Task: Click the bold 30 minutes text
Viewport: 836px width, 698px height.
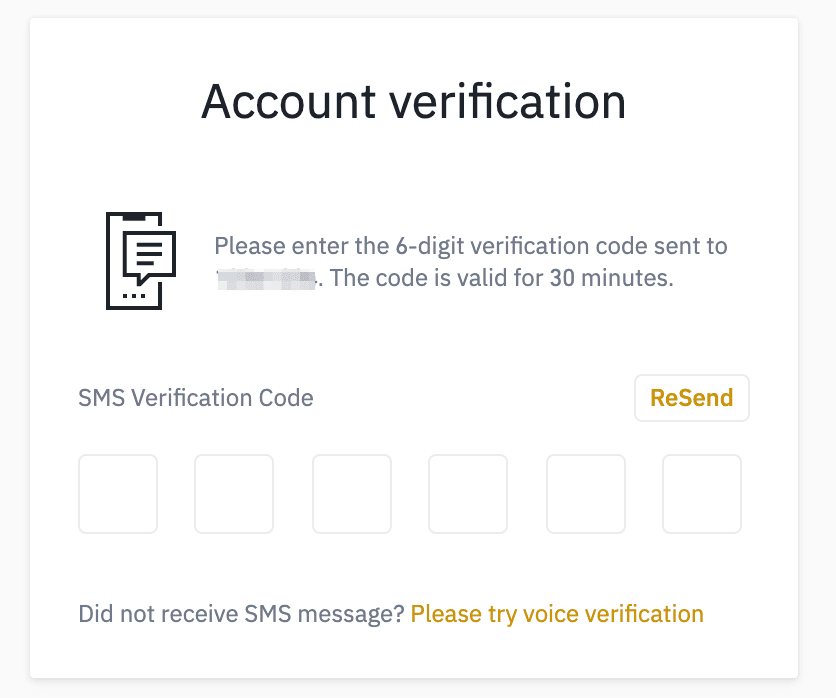Action: (x=611, y=278)
